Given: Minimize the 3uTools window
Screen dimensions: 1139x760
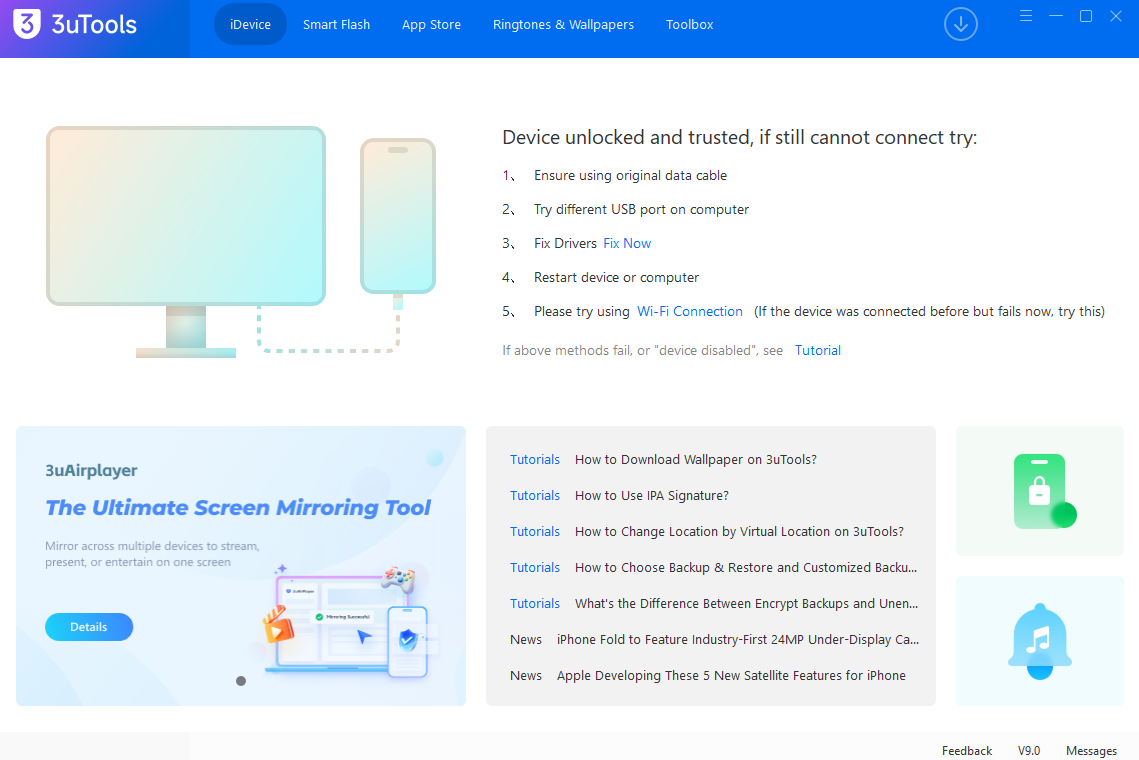Looking at the screenshot, I should tap(1055, 16).
